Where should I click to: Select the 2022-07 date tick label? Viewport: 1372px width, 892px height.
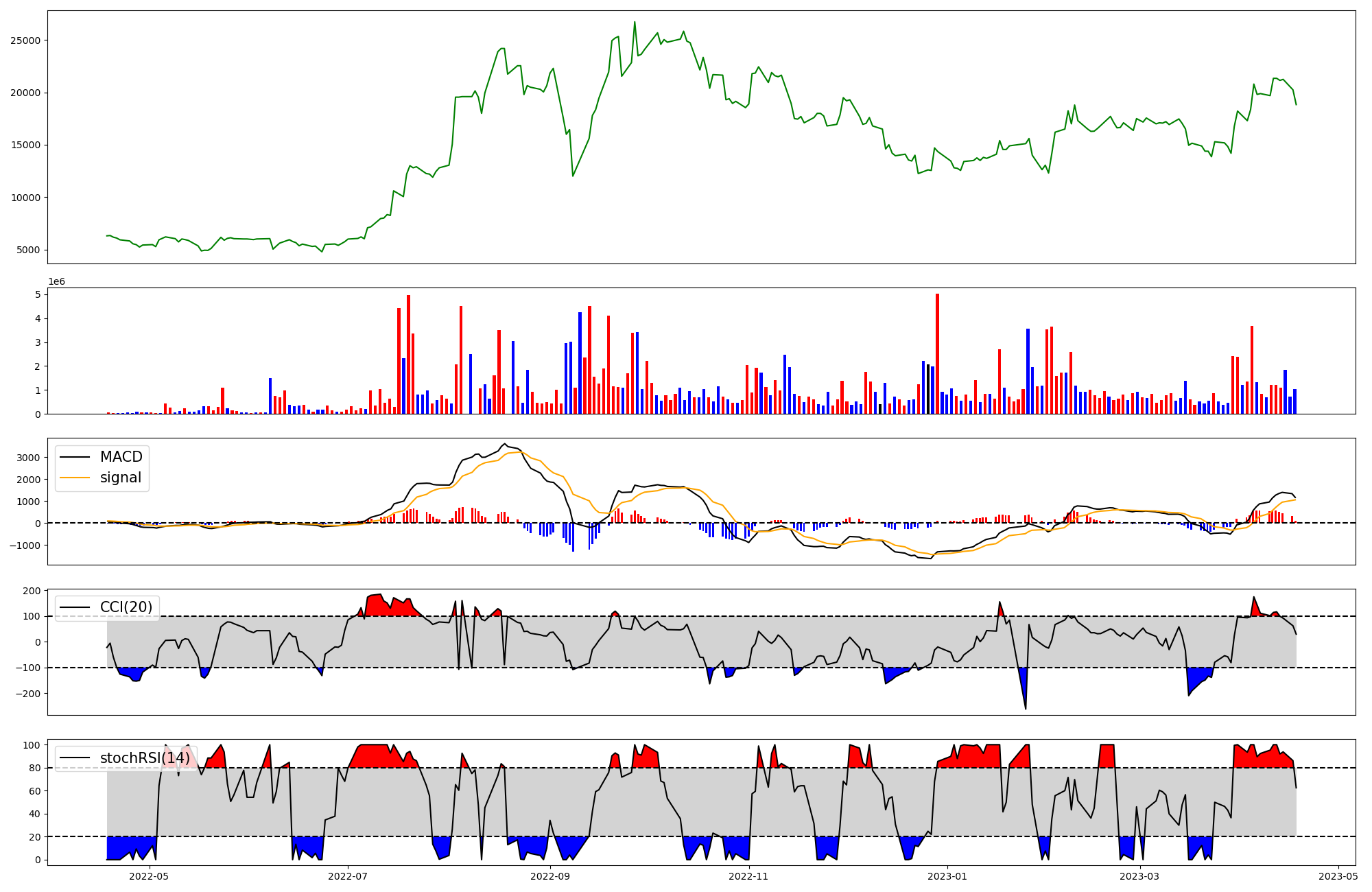tap(348, 876)
